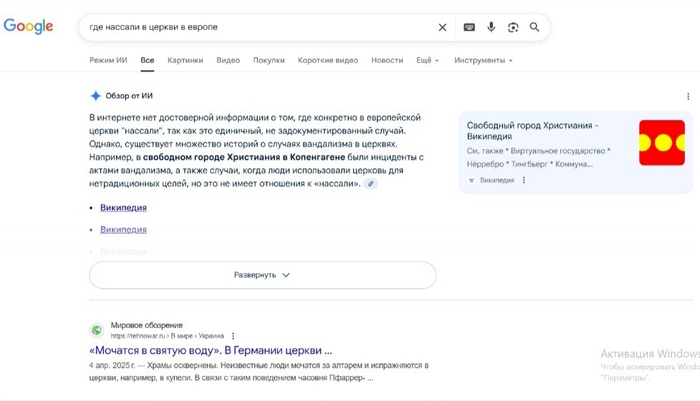Open the Инструменты tools dropdown

click(x=483, y=60)
